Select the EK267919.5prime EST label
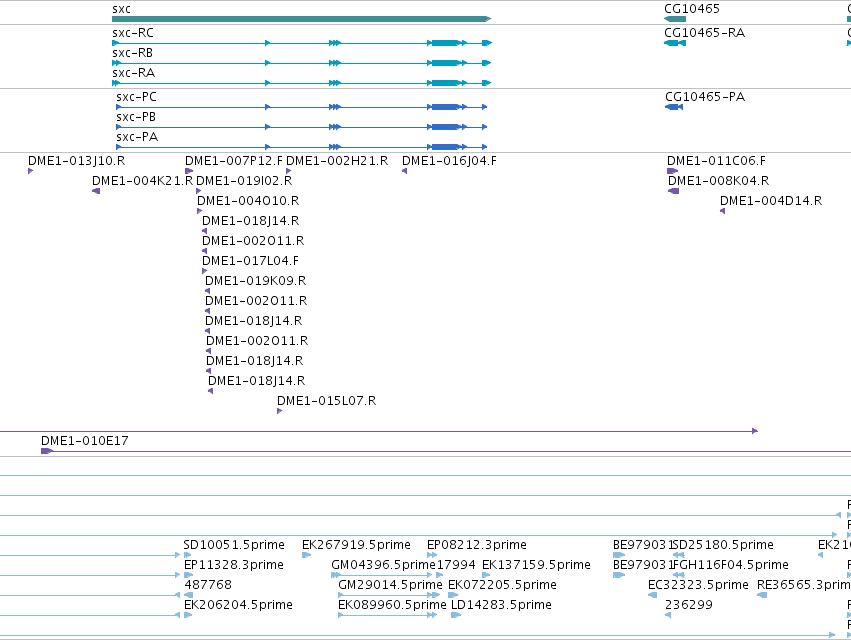This screenshot has height=640, width=851. (x=356, y=545)
